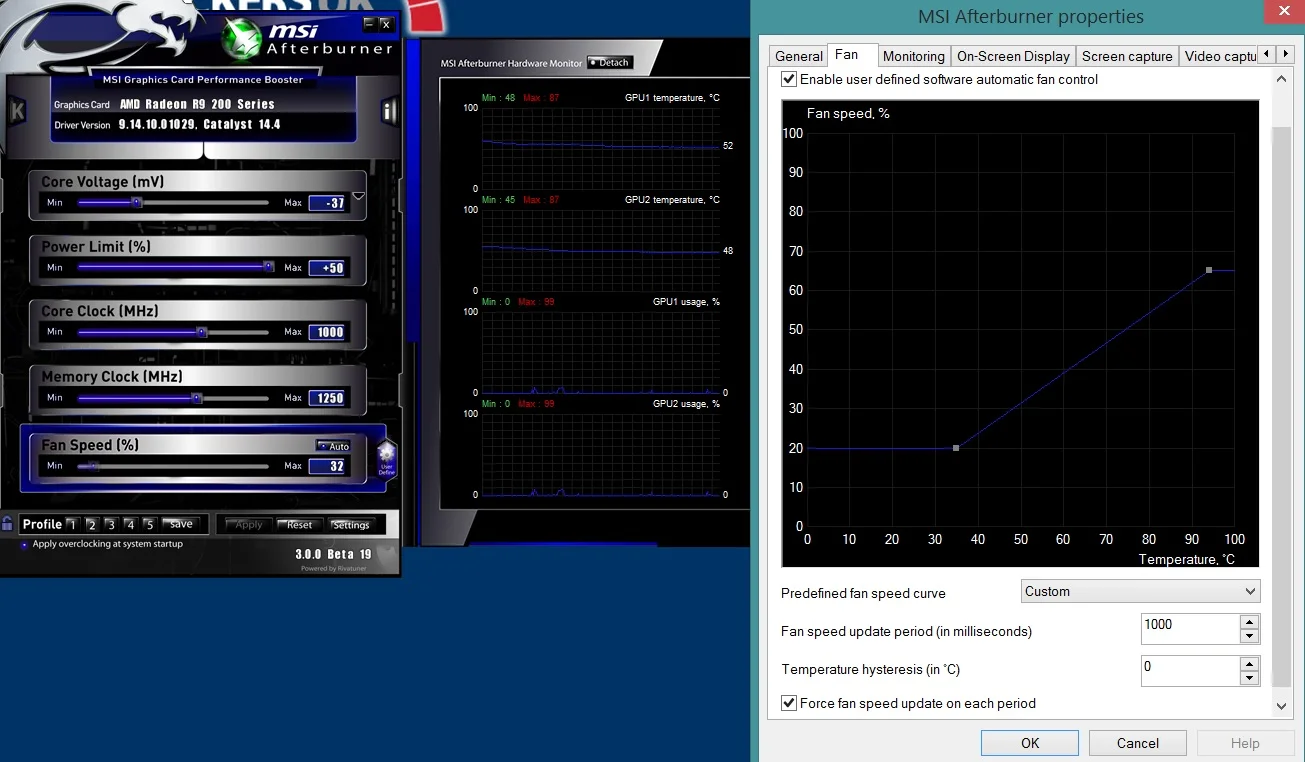Toggle the User Define fan icon

tap(386, 459)
